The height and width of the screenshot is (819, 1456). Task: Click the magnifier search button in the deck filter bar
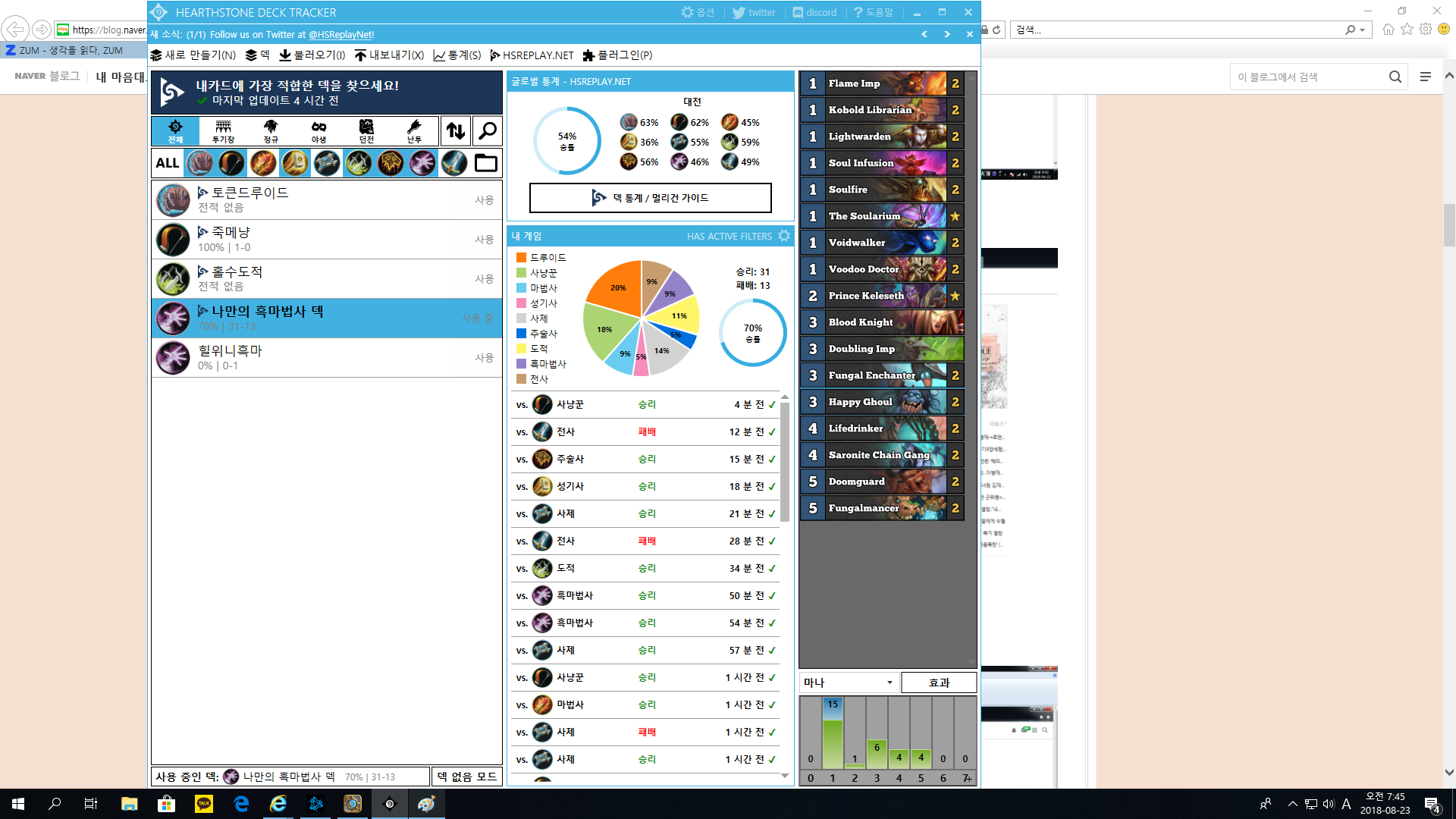pyautogui.click(x=488, y=131)
